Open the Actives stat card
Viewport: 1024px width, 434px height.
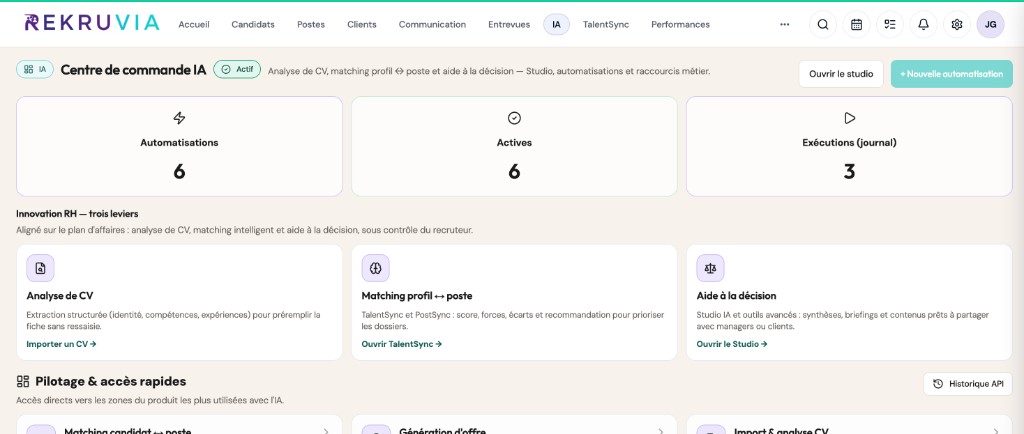[x=514, y=146]
